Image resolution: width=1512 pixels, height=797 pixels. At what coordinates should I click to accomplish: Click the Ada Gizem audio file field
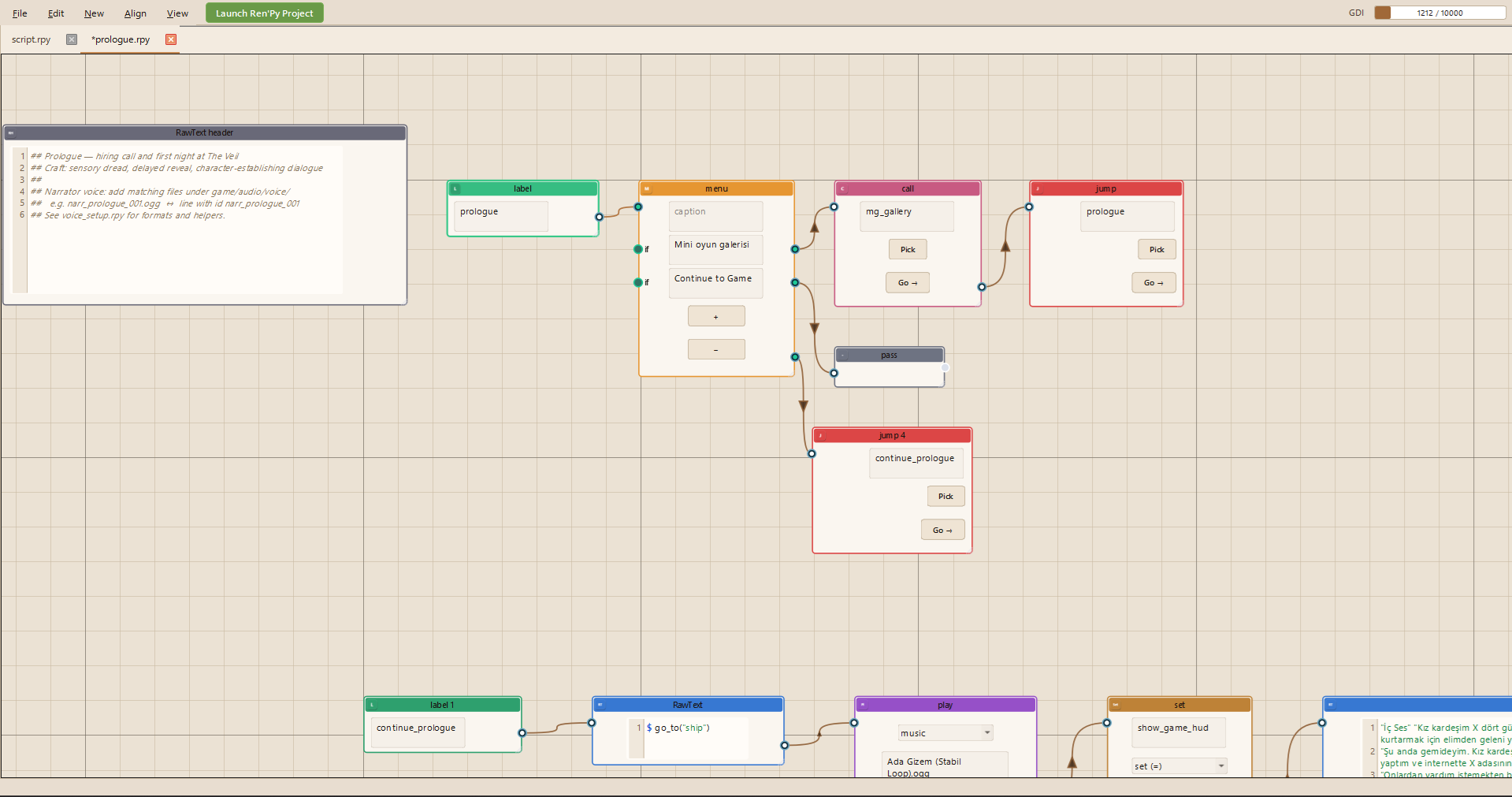[945, 765]
